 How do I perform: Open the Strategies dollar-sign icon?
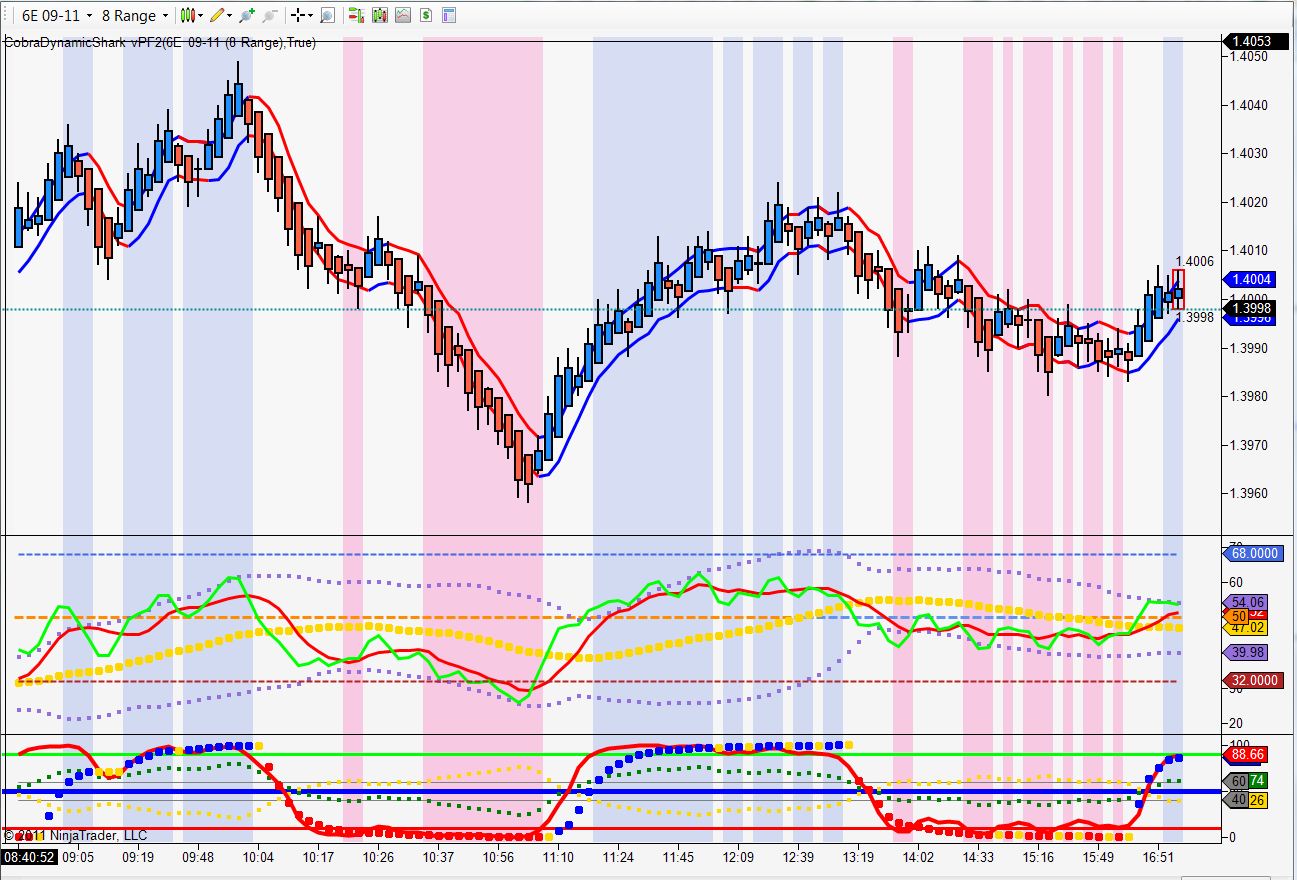(425, 16)
